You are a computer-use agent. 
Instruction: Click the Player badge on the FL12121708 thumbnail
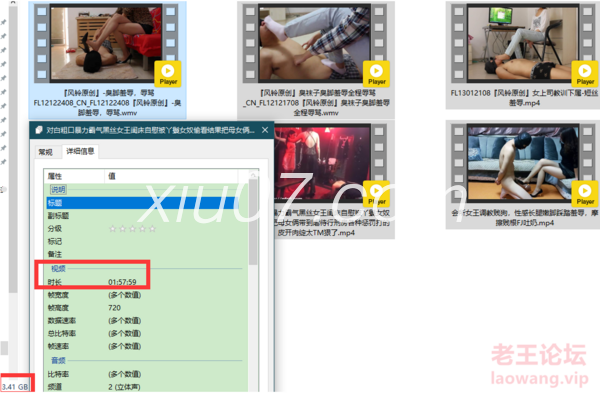click(x=376, y=74)
